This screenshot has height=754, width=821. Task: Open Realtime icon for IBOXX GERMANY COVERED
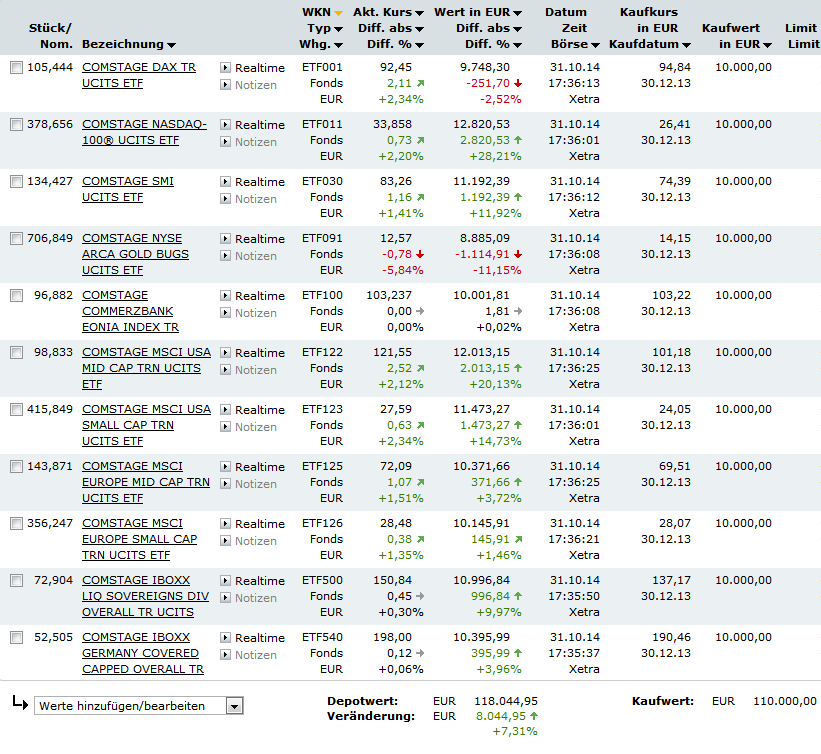tap(225, 638)
